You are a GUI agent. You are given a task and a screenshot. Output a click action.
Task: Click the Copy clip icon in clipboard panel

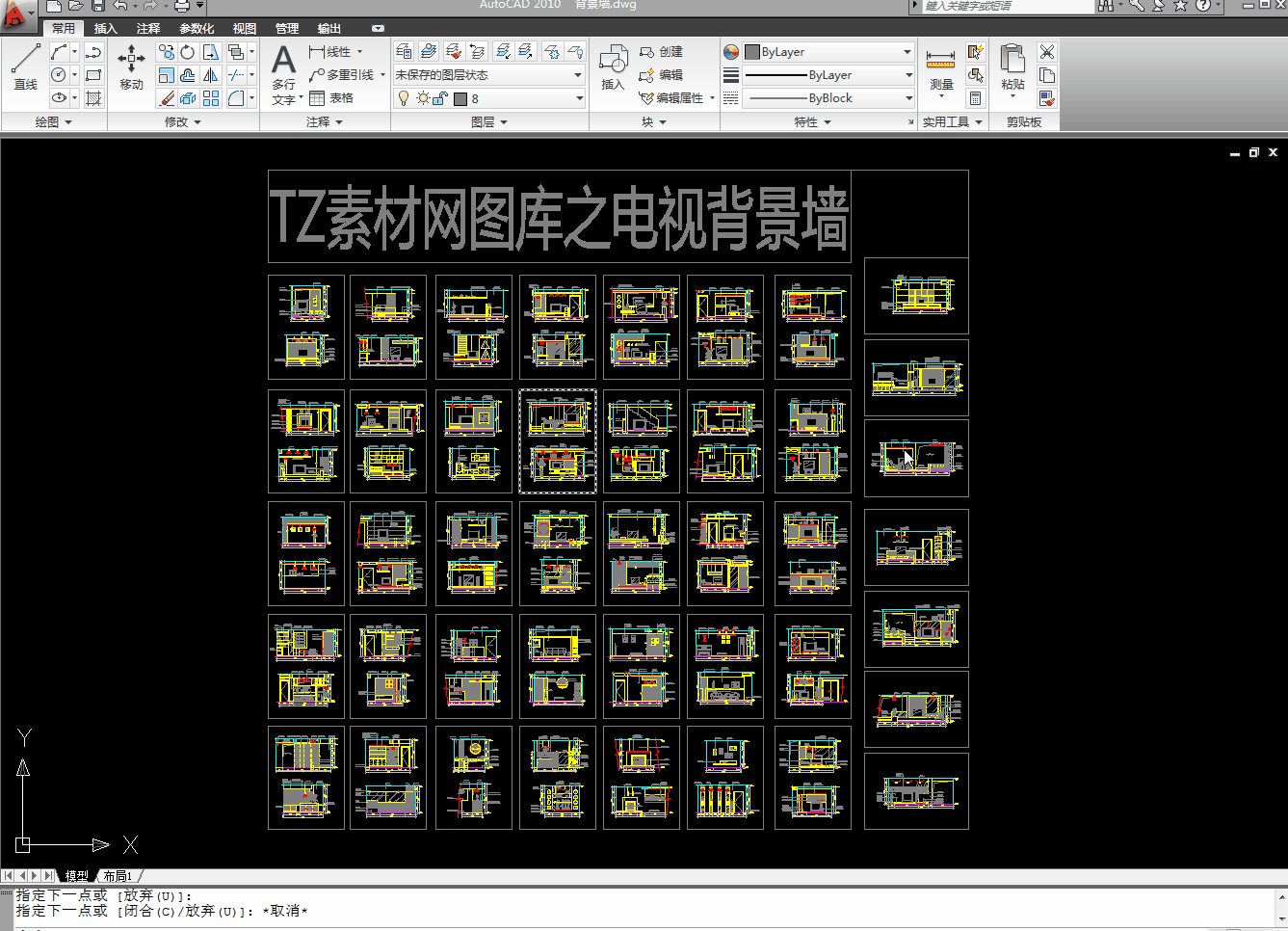pyautogui.click(x=1047, y=75)
